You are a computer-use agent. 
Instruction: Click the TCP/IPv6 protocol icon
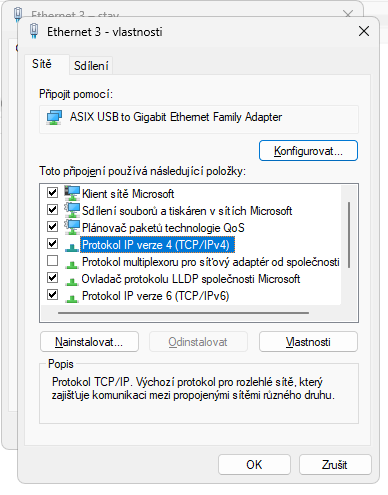tap(72, 298)
